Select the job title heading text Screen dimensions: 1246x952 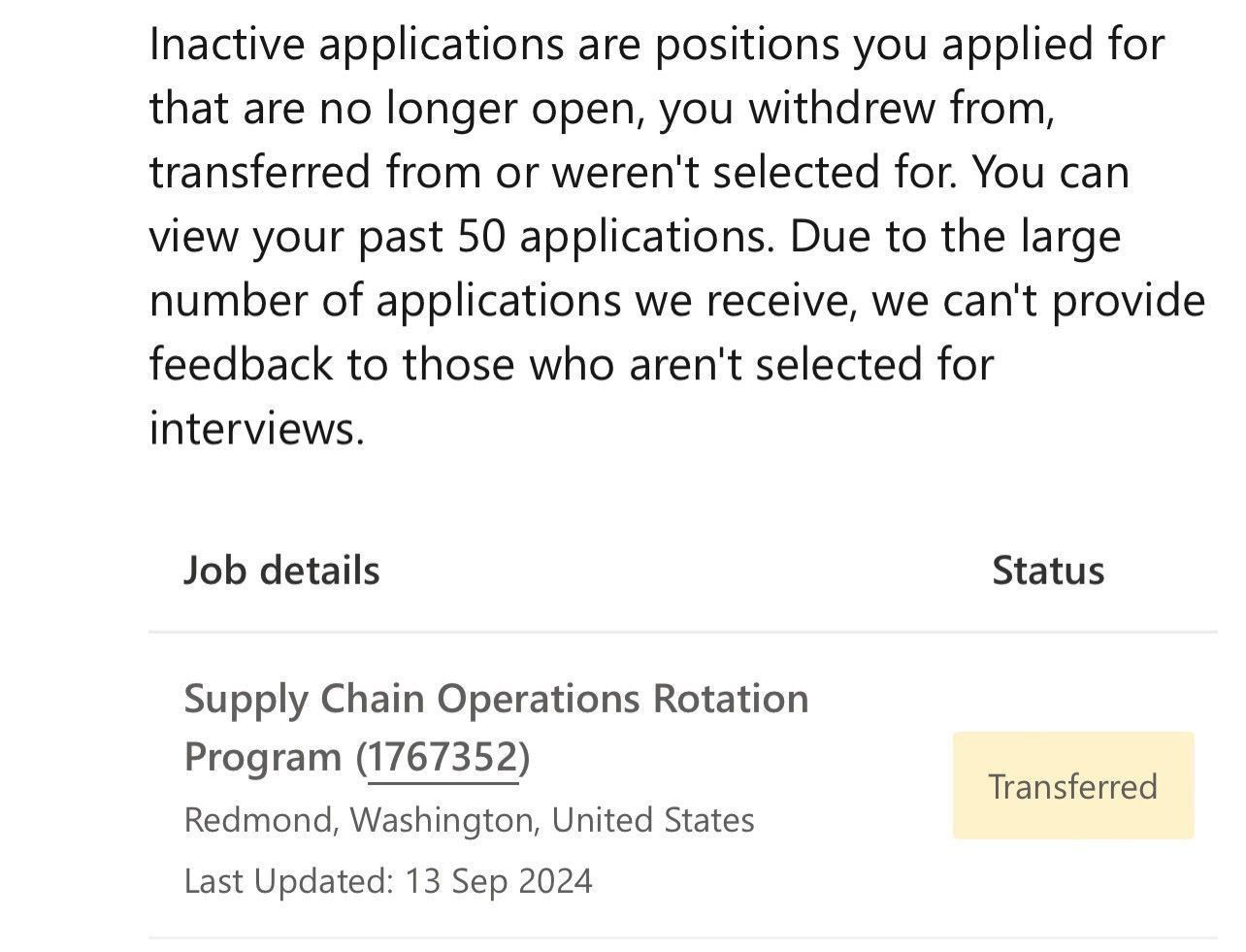point(497,697)
